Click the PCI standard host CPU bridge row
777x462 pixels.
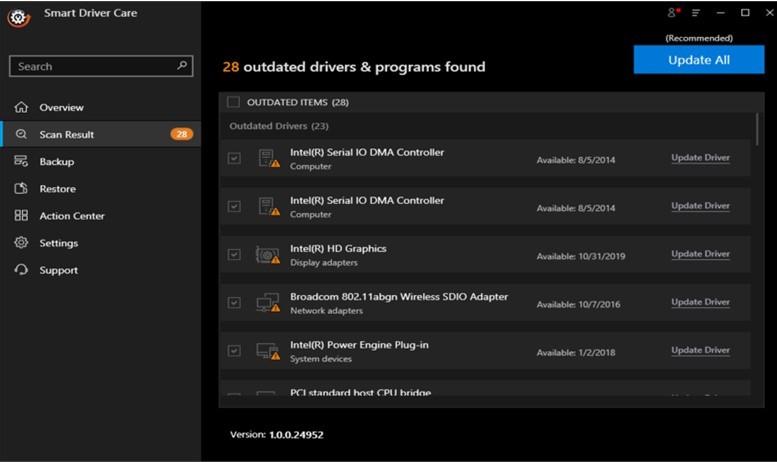(486, 389)
